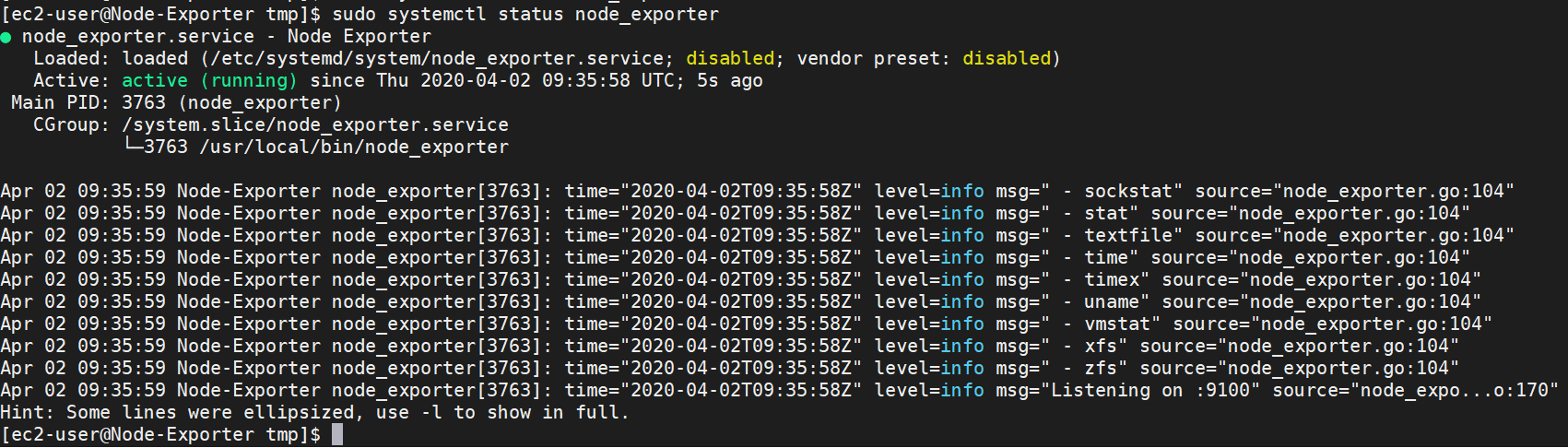Click the tree branch symbol before 3763
Viewport: 1568px width, 448px height.
click(x=133, y=147)
